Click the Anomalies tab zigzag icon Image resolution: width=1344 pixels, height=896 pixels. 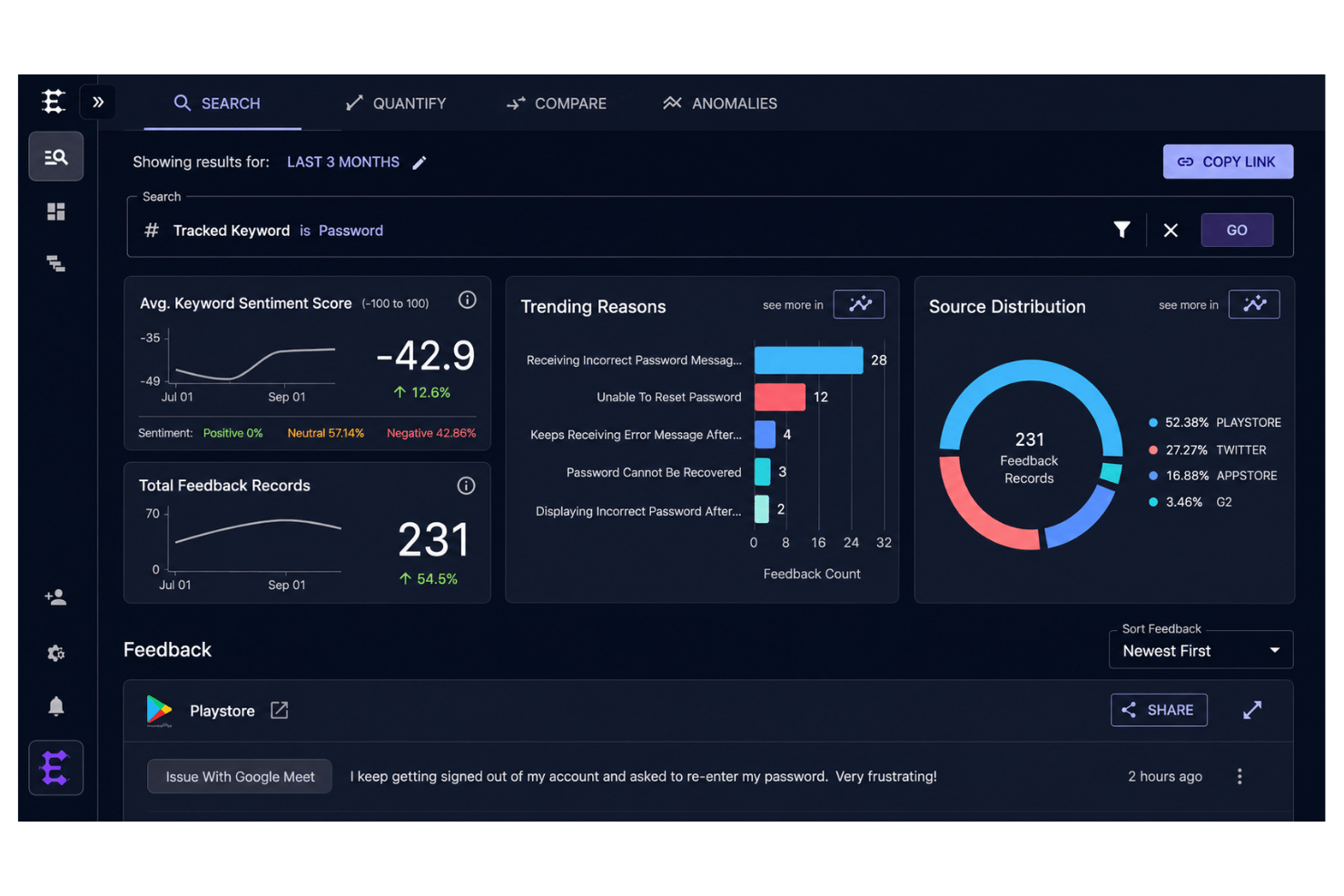pos(672,103)
